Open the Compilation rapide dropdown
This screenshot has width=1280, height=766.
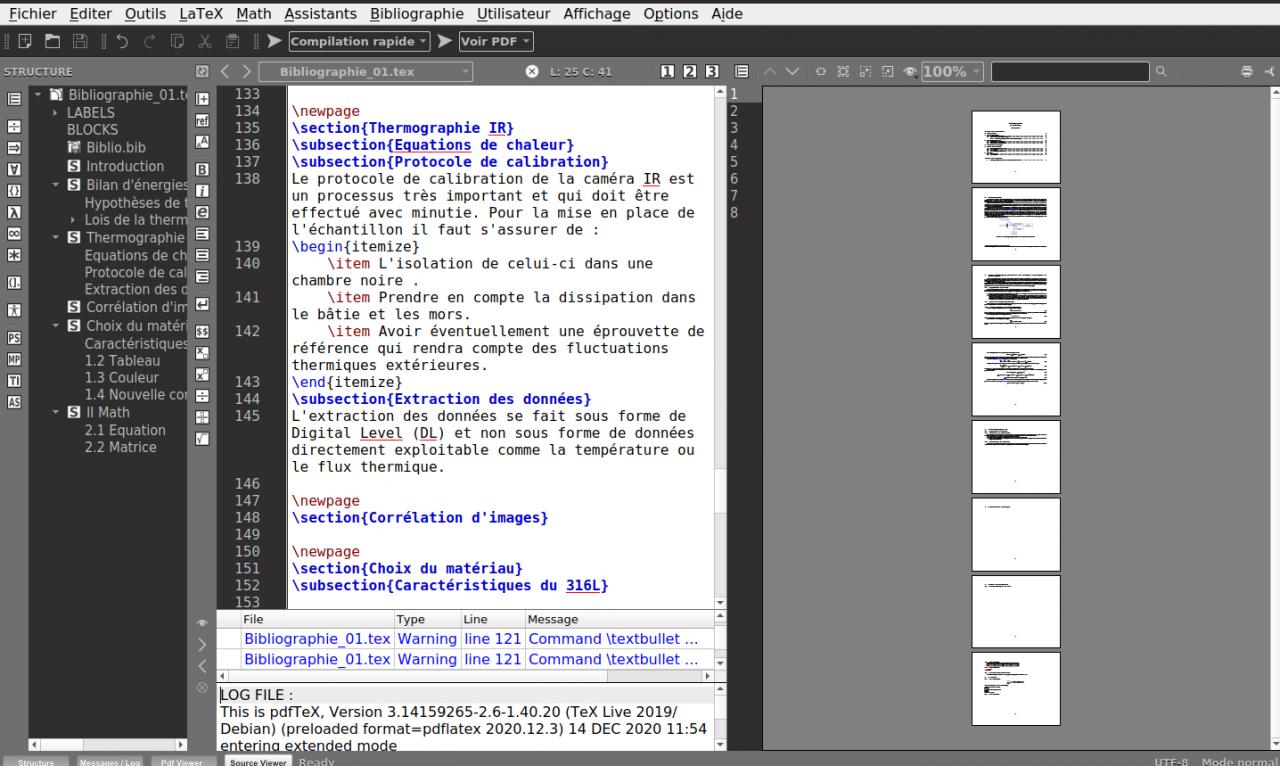click(424, 42)
